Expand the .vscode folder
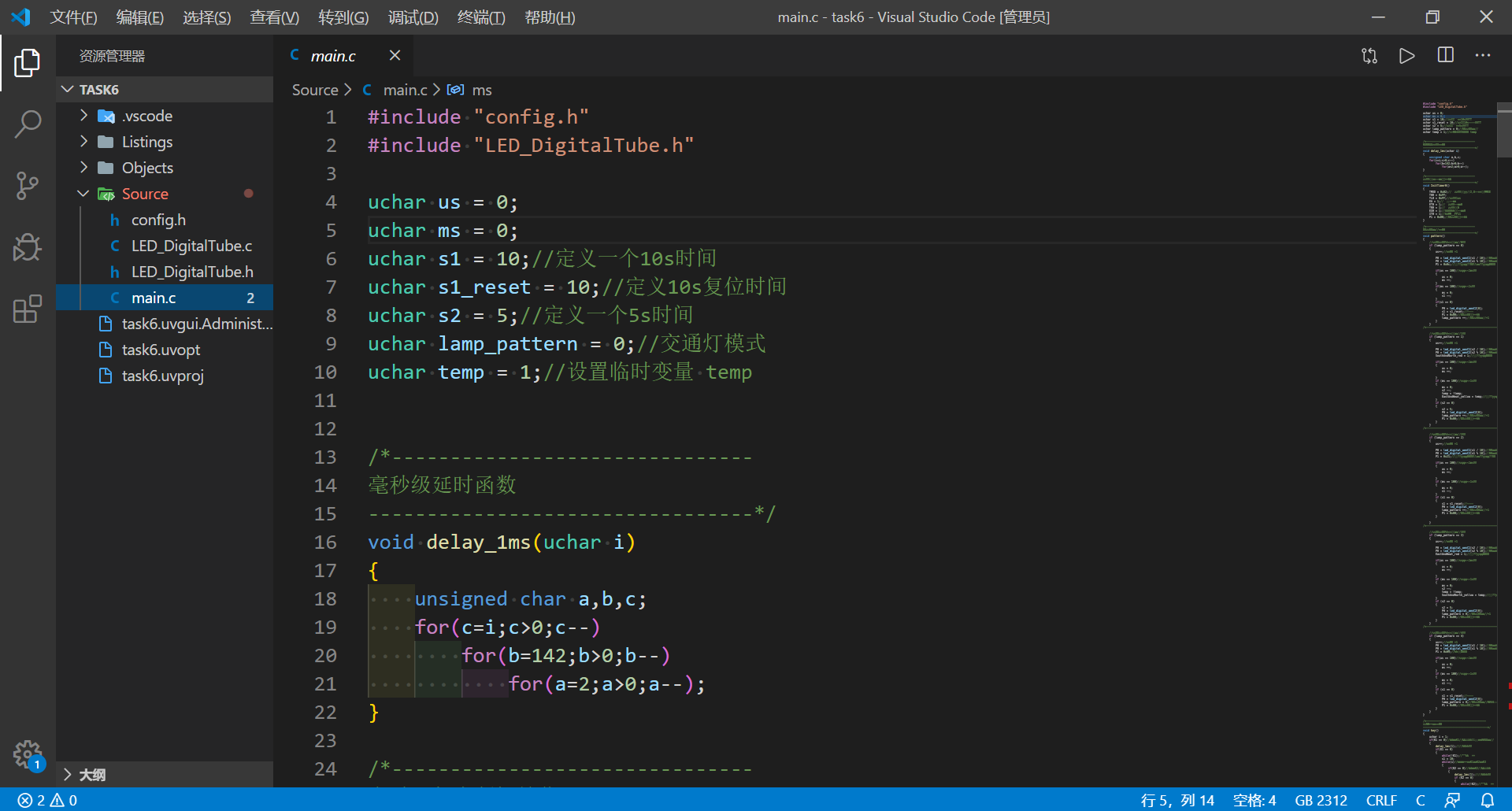Screen dimensions: 1512x811 point(83,116)
